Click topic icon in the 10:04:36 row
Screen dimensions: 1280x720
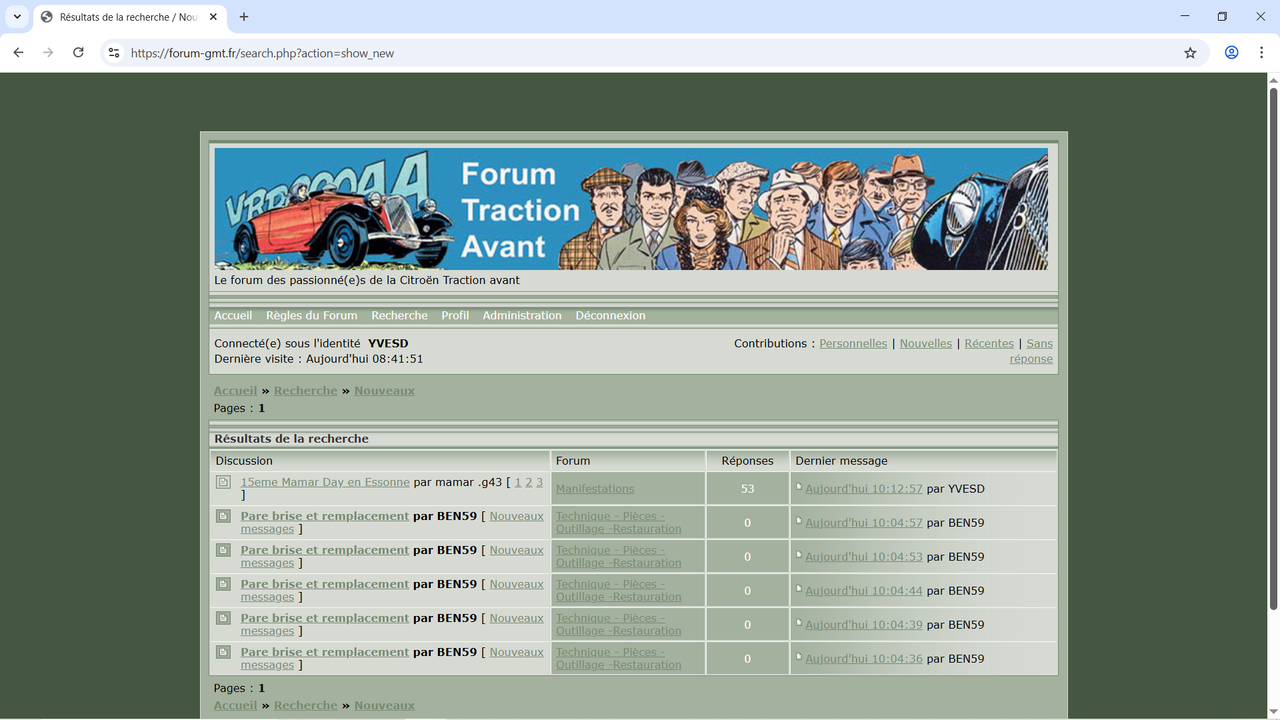[223, 652]
